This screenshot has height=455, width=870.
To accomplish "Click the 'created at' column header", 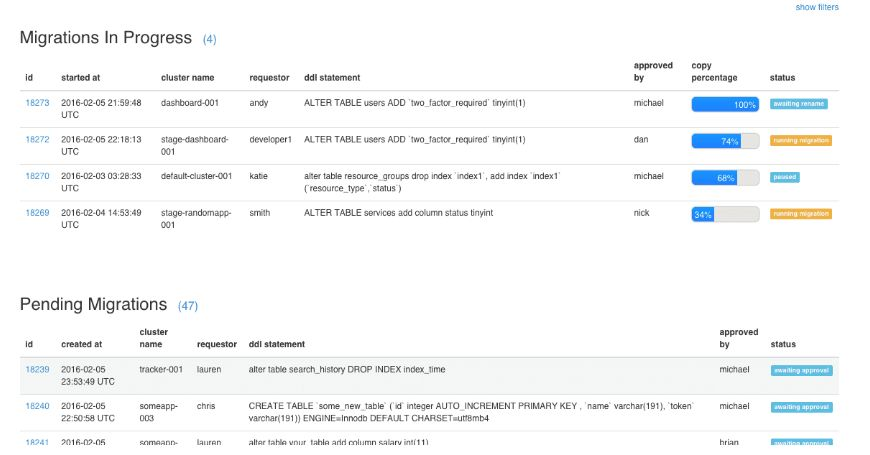I will (81, 344).
